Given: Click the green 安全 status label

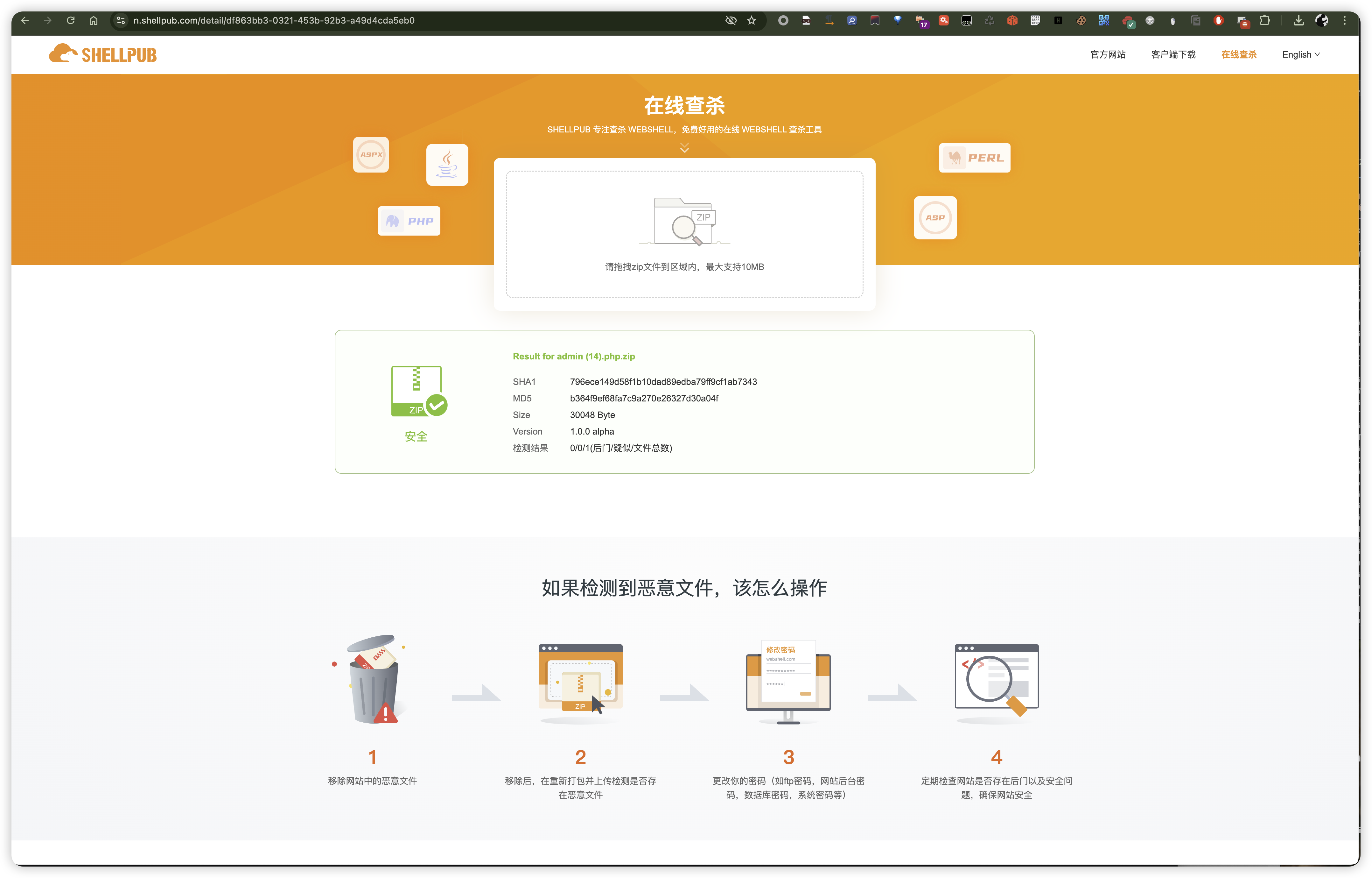Looking at the screenshot, I should (x=416, y=437).
